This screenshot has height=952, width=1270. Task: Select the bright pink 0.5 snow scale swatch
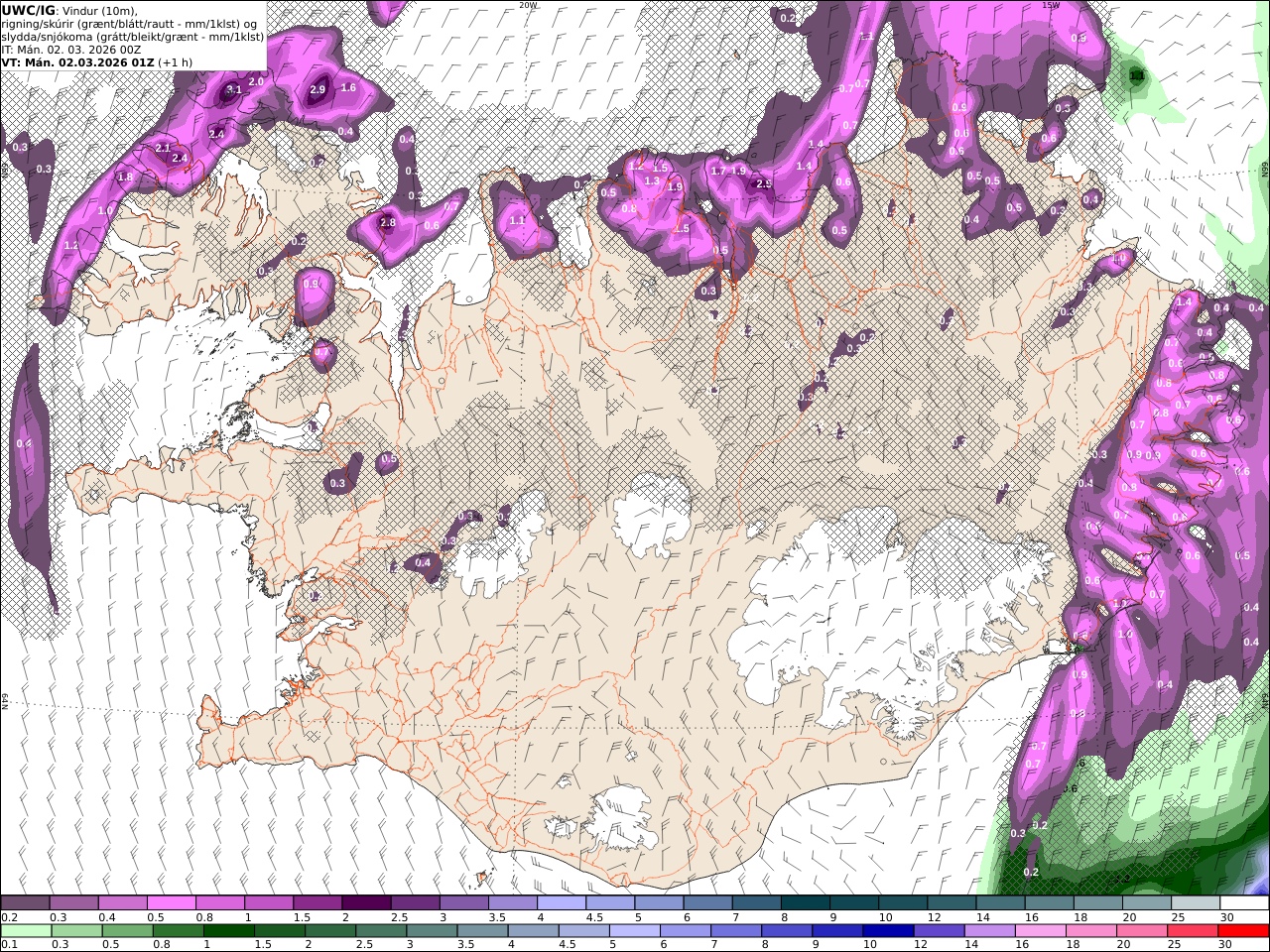171,903
